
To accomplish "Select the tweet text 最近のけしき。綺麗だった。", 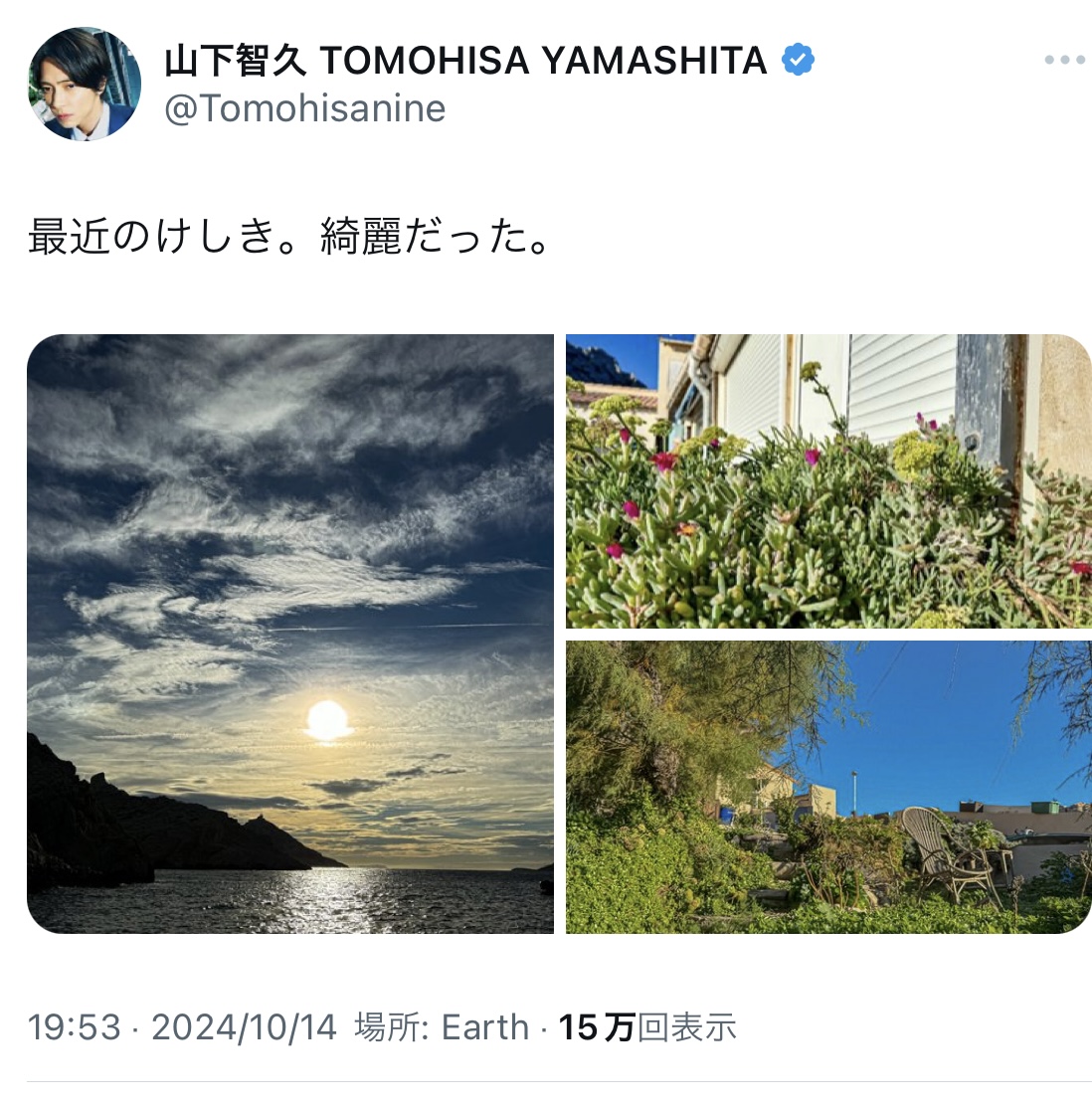I will pos(289,235).
